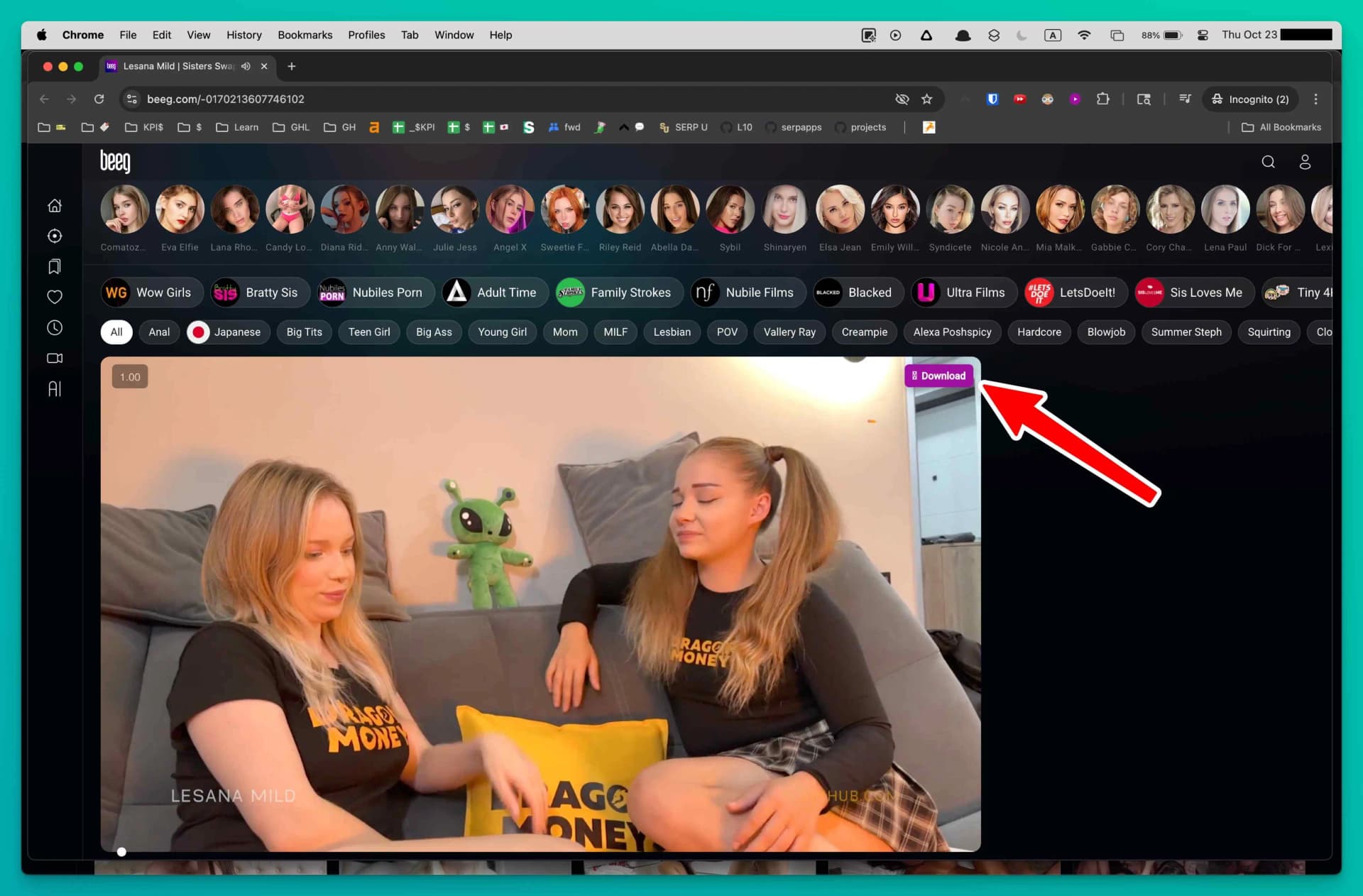Toggle the Japanese category filter
1363x896 pixels.
(227, 332)
